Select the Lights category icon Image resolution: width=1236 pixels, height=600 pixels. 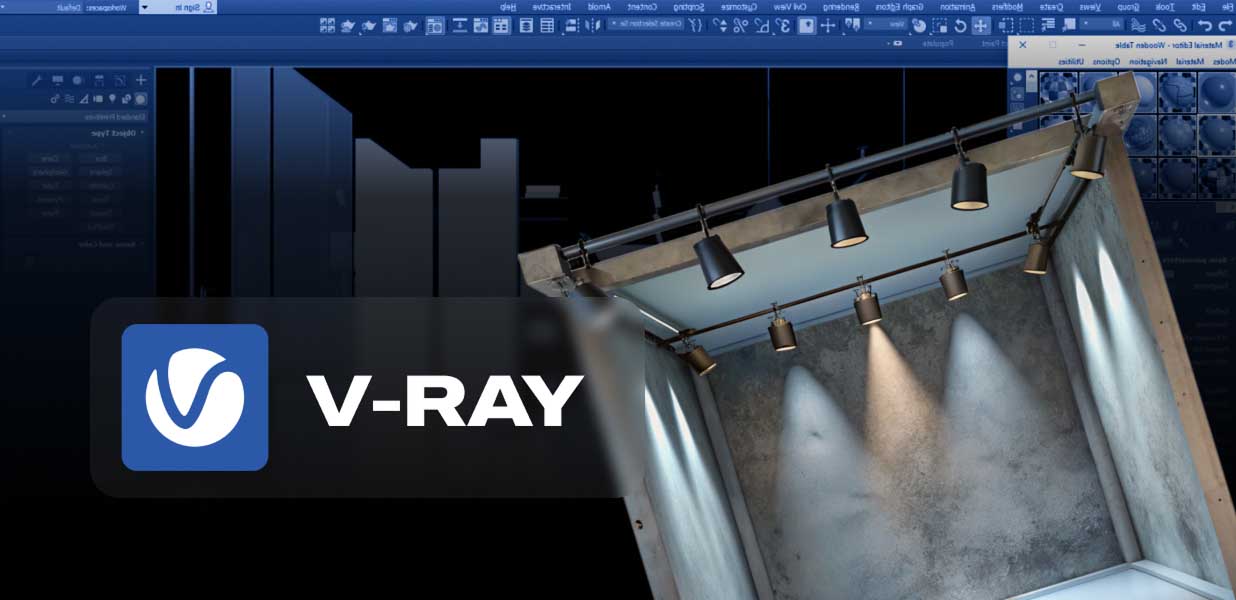[112, 99]
